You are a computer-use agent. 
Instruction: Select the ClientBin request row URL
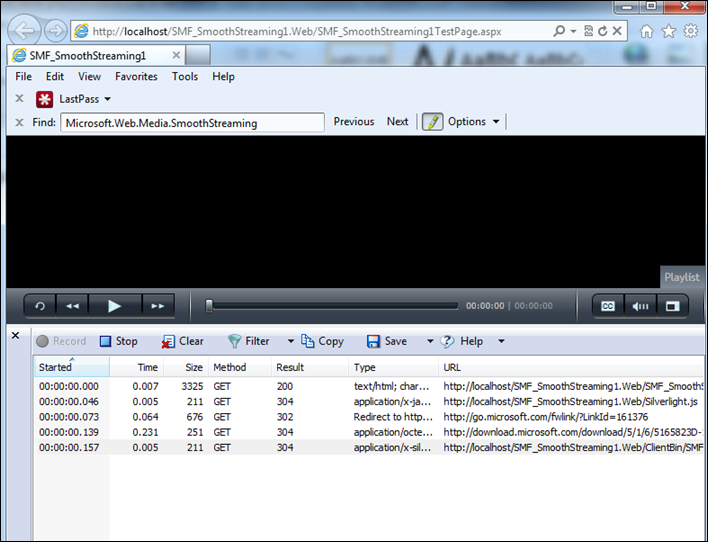click(x=573, y=448)
